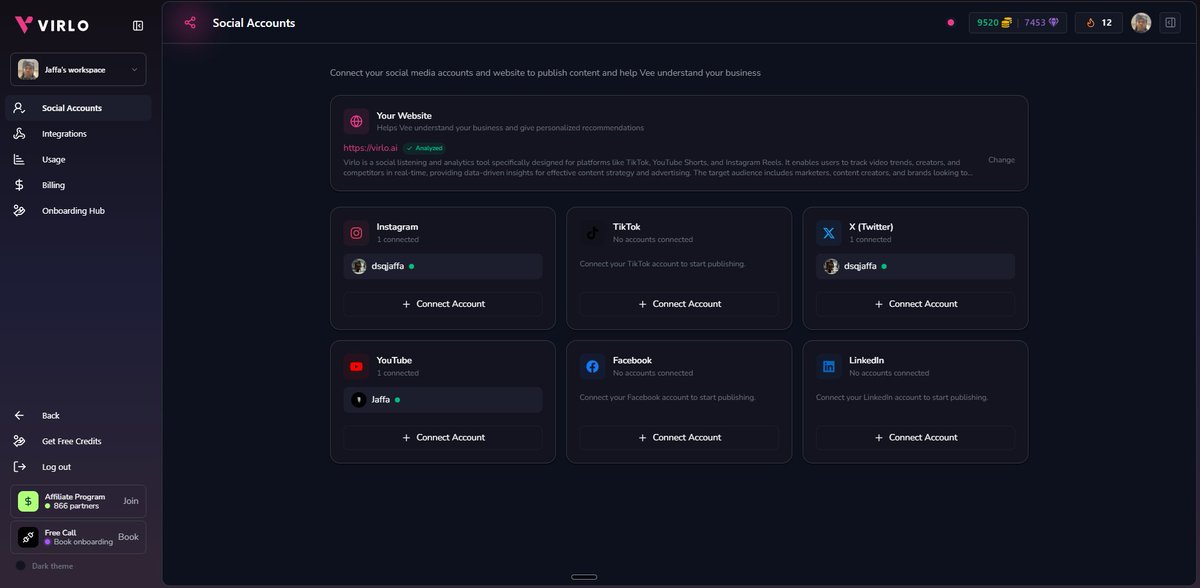
Task: Open Billing in sidebar
Action: pos(78,185)
